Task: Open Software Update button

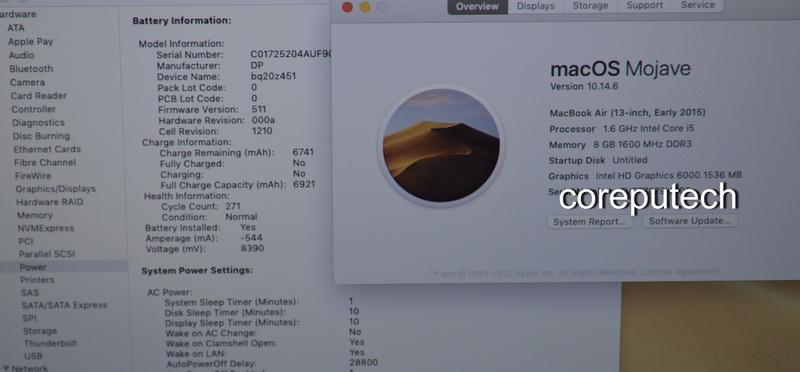Action: [689, 221]
